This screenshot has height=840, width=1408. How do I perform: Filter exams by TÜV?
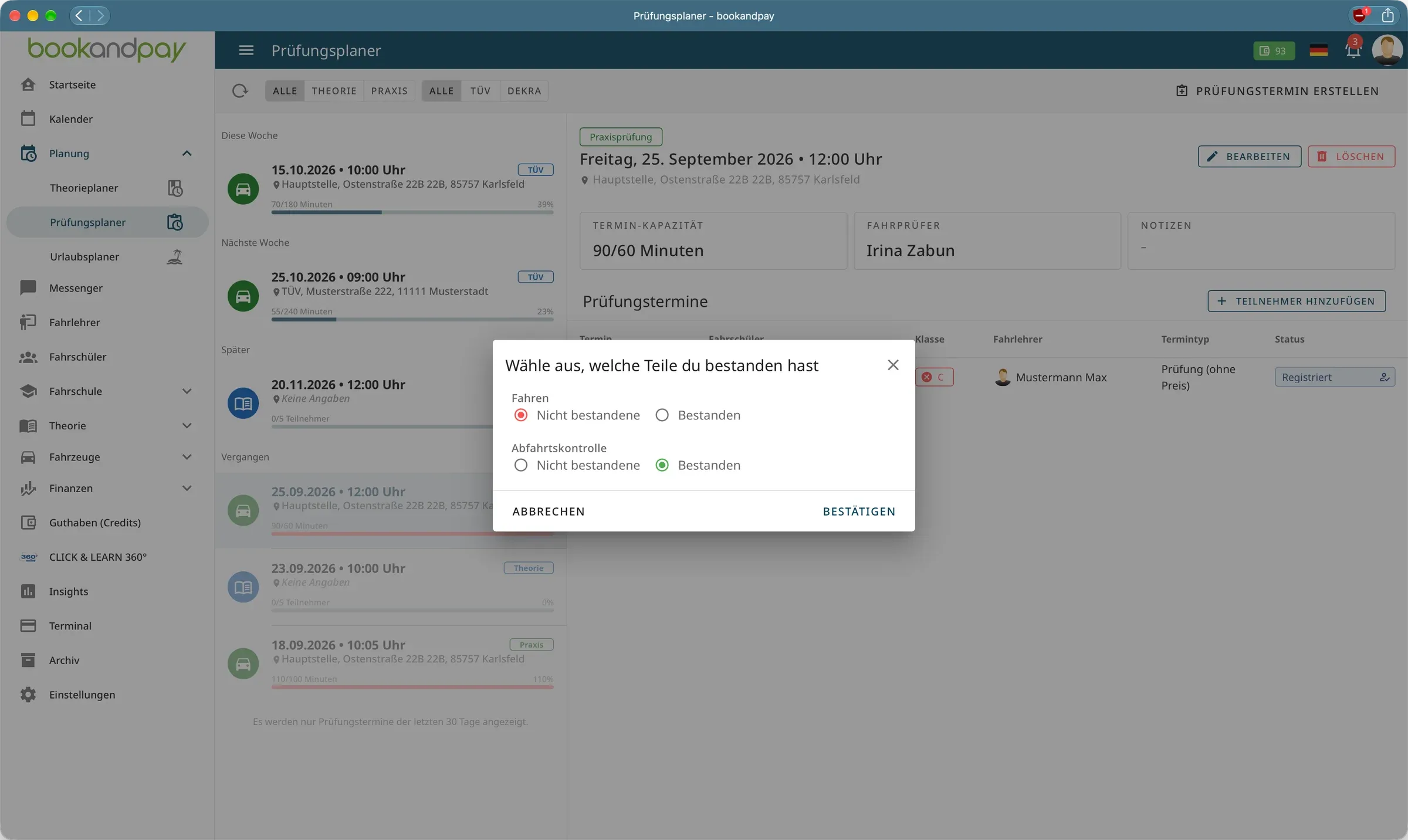click(x=480, y=91)
